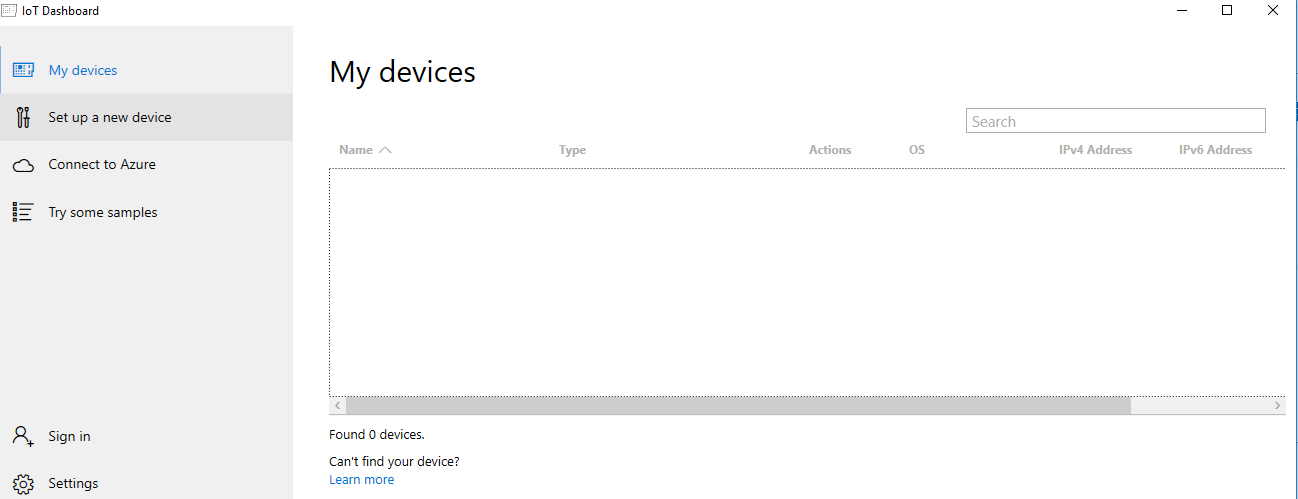This screenshot has width=1298, height=499.
Task: Click the Settings gear icon
Action: point(23,484)
